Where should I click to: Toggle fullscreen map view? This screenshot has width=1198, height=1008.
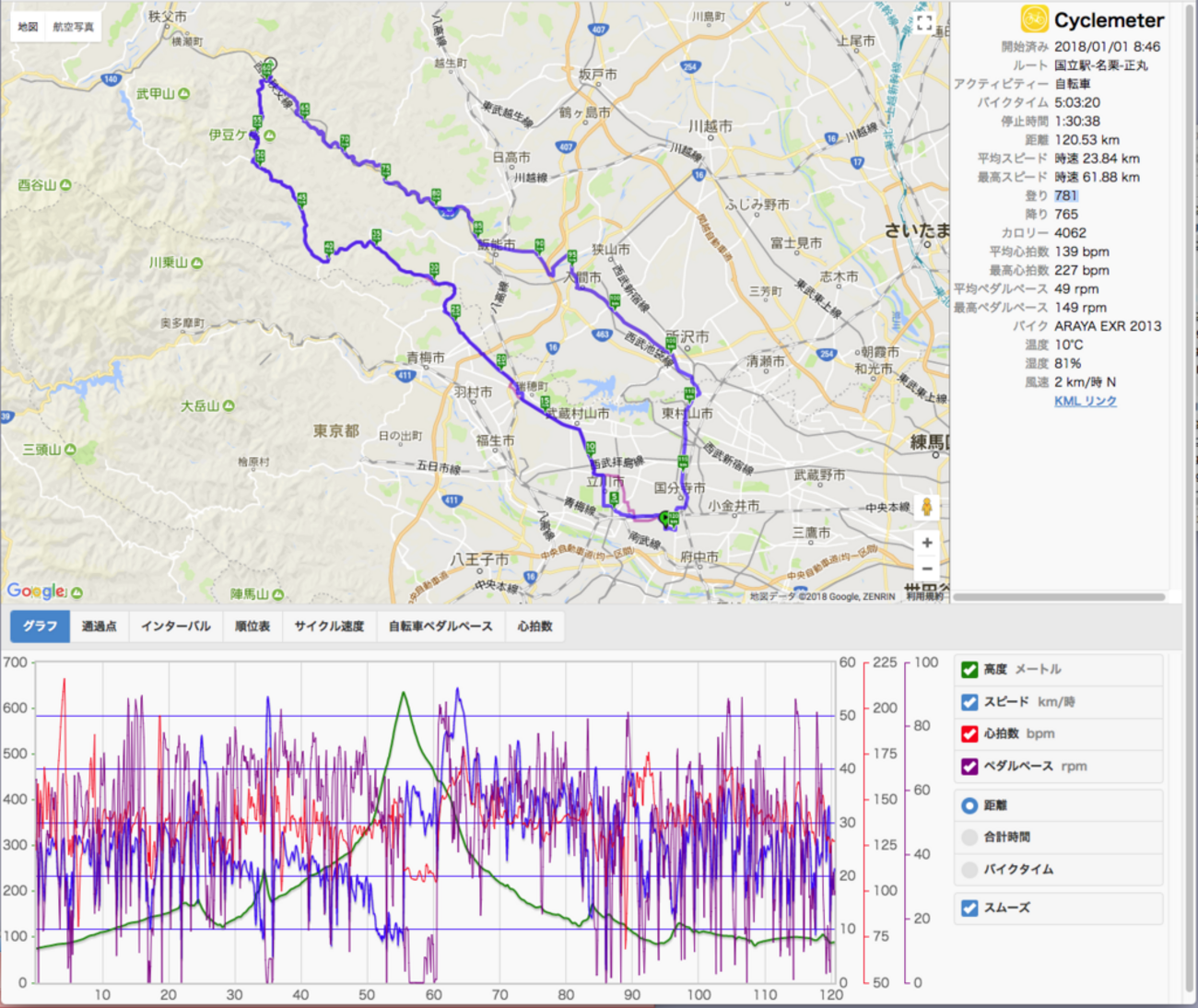(x=924, y=22)
